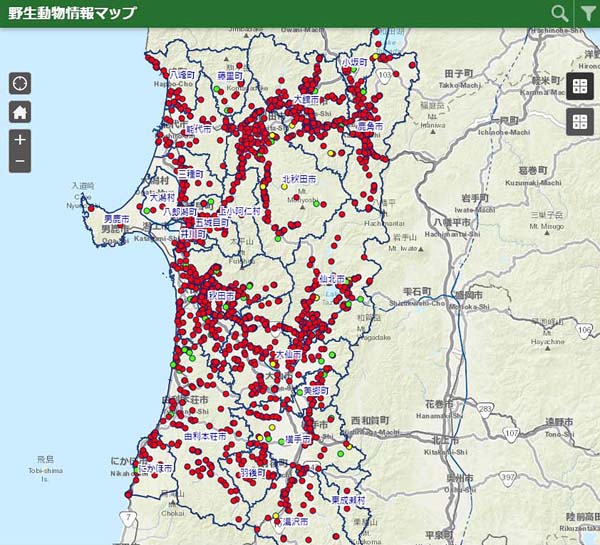Screen dimensions: 600x545
Task: Open the lower grid widget button
Action: pos(579,122)
